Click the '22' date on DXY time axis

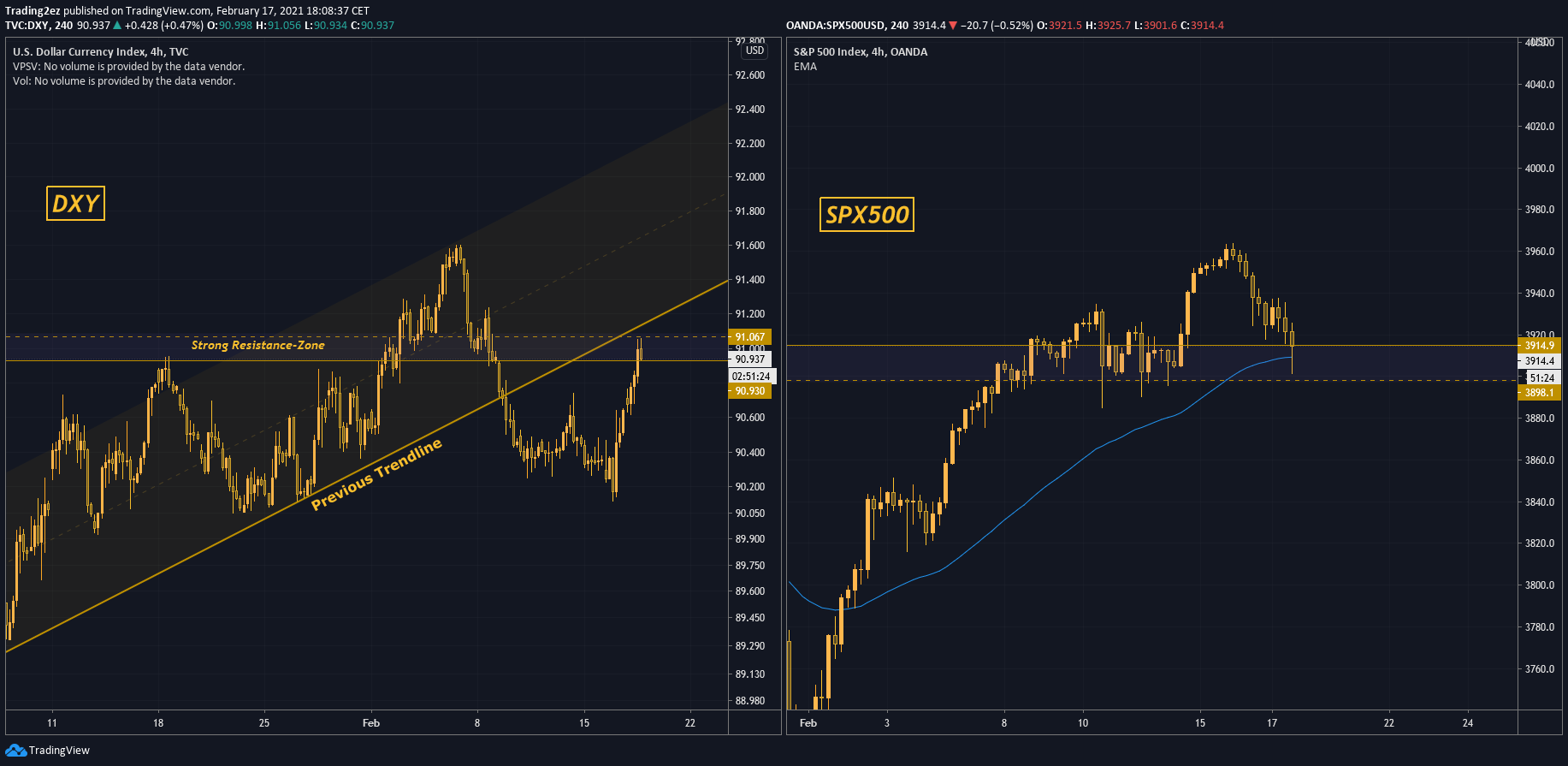(x=690, y=723)
